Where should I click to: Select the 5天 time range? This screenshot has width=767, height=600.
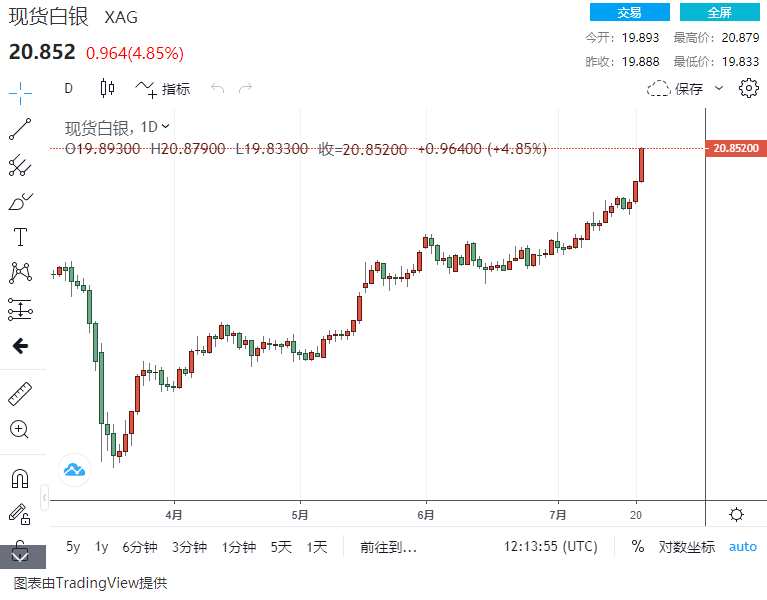pyautogui.click(x=281, y=547)
